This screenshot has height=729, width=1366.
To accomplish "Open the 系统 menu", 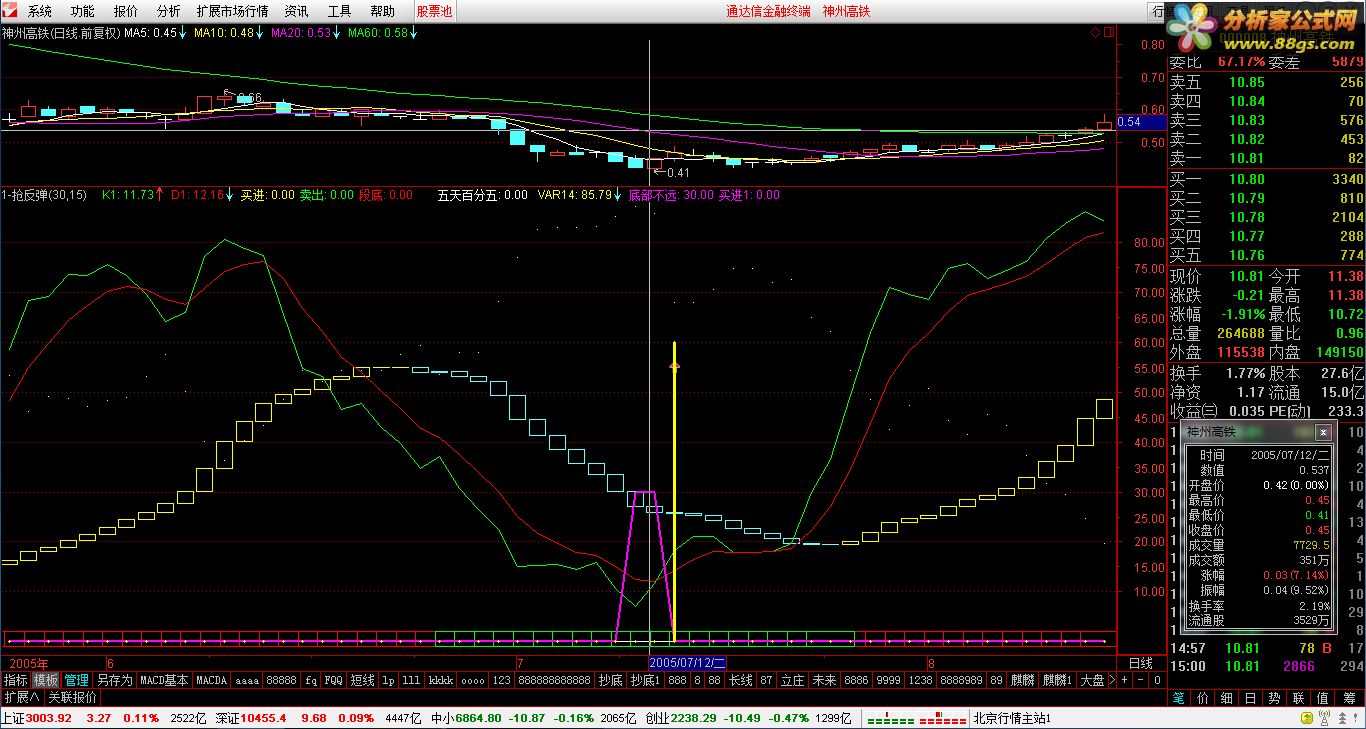I will (39, 11).
